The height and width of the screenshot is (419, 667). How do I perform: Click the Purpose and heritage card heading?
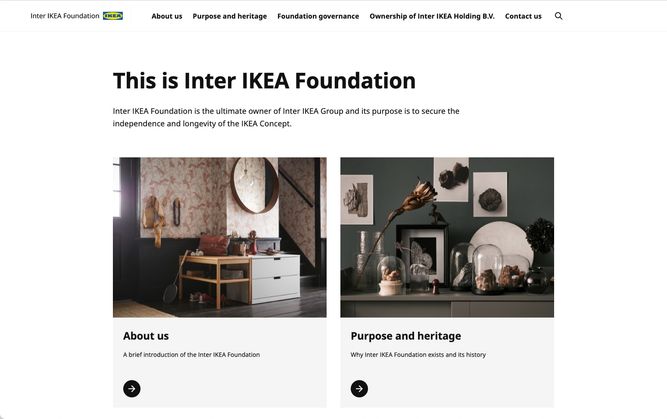point(406,336)
